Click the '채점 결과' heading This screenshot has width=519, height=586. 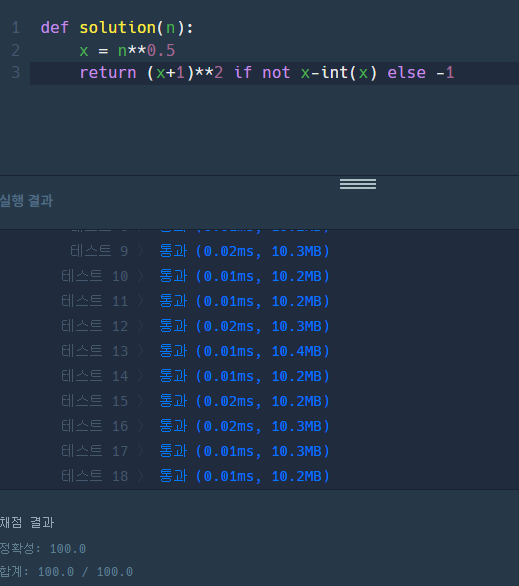[x=27, y=522]
